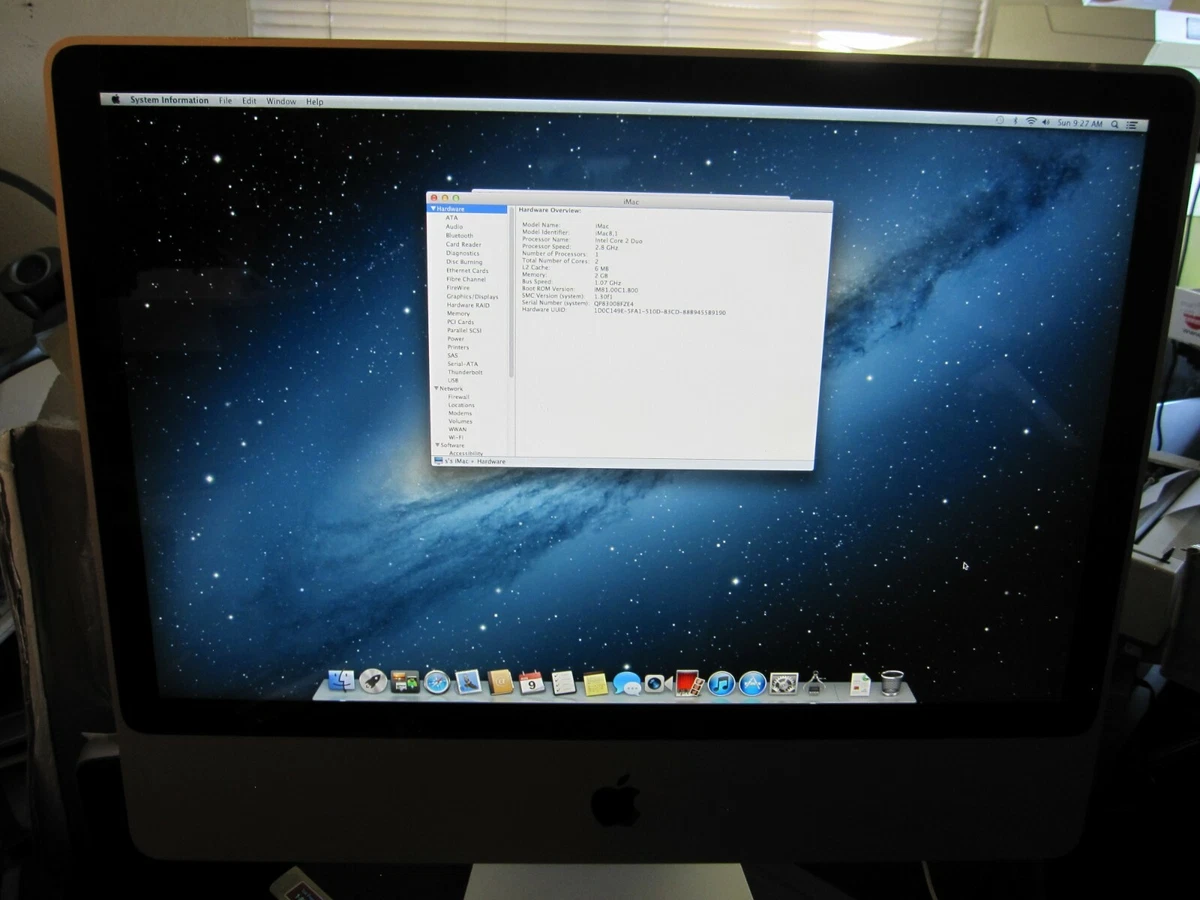
Task: Launch FaceTime camera icon in Dock
Action: pyautogui.click(x=657, y=684)
